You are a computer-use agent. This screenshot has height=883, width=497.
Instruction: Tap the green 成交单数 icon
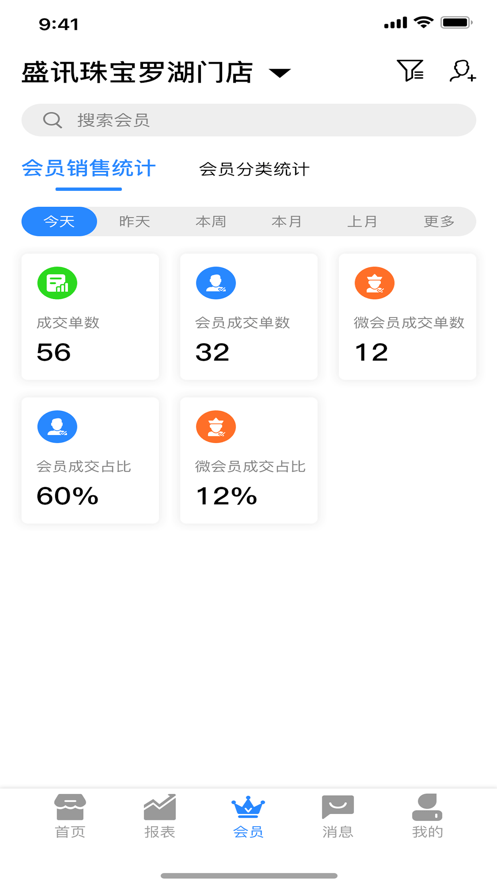point(57,283)
